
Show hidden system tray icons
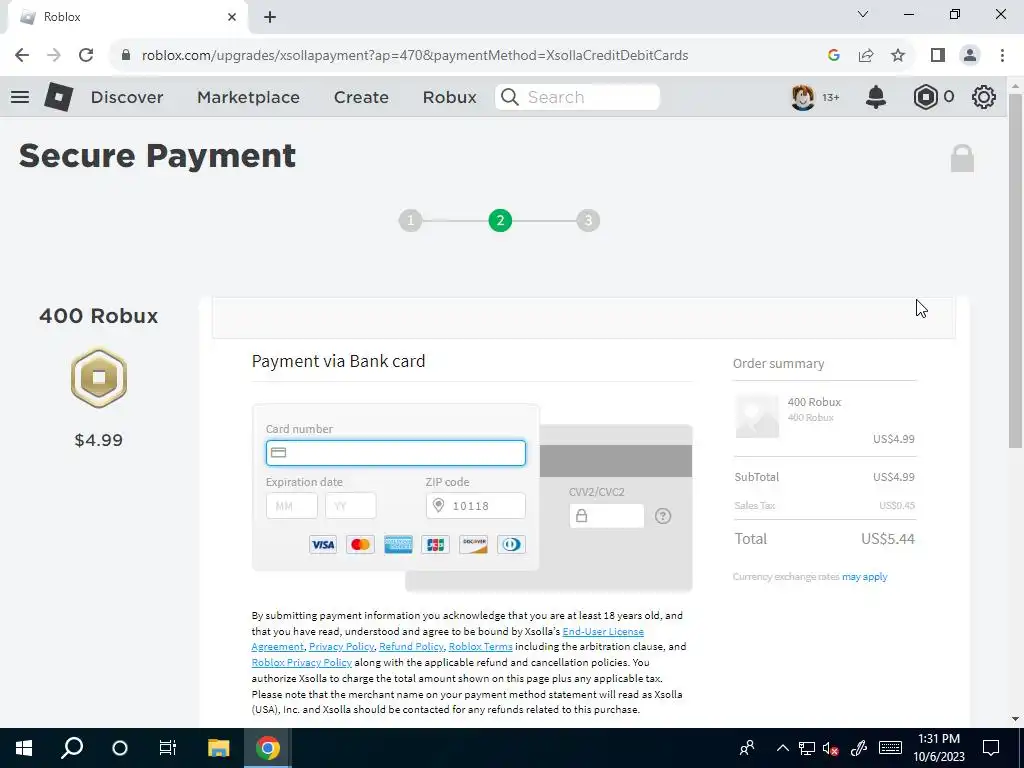(782, 748)
